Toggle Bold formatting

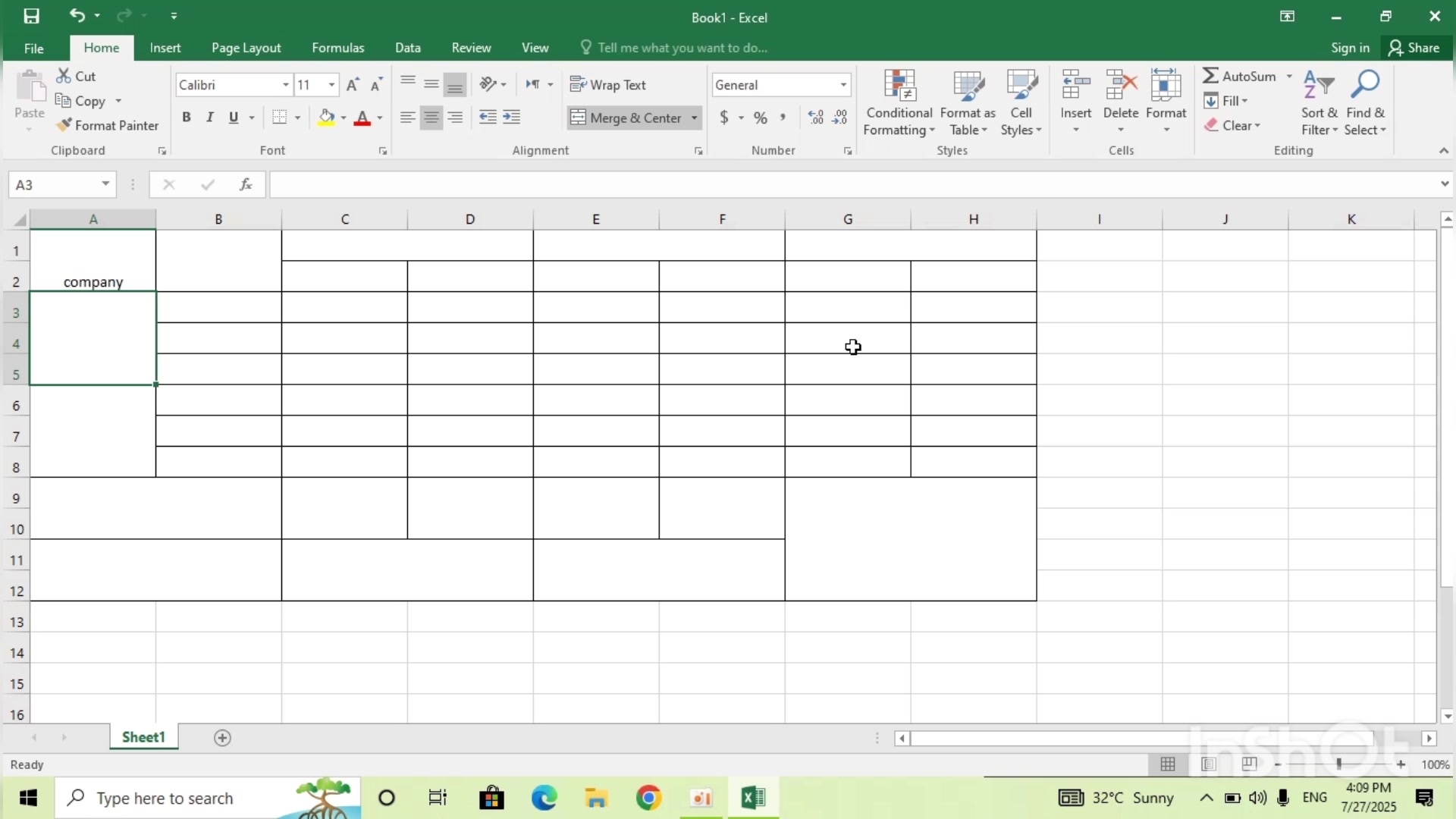pyautogui.click(x=187, y=118)
